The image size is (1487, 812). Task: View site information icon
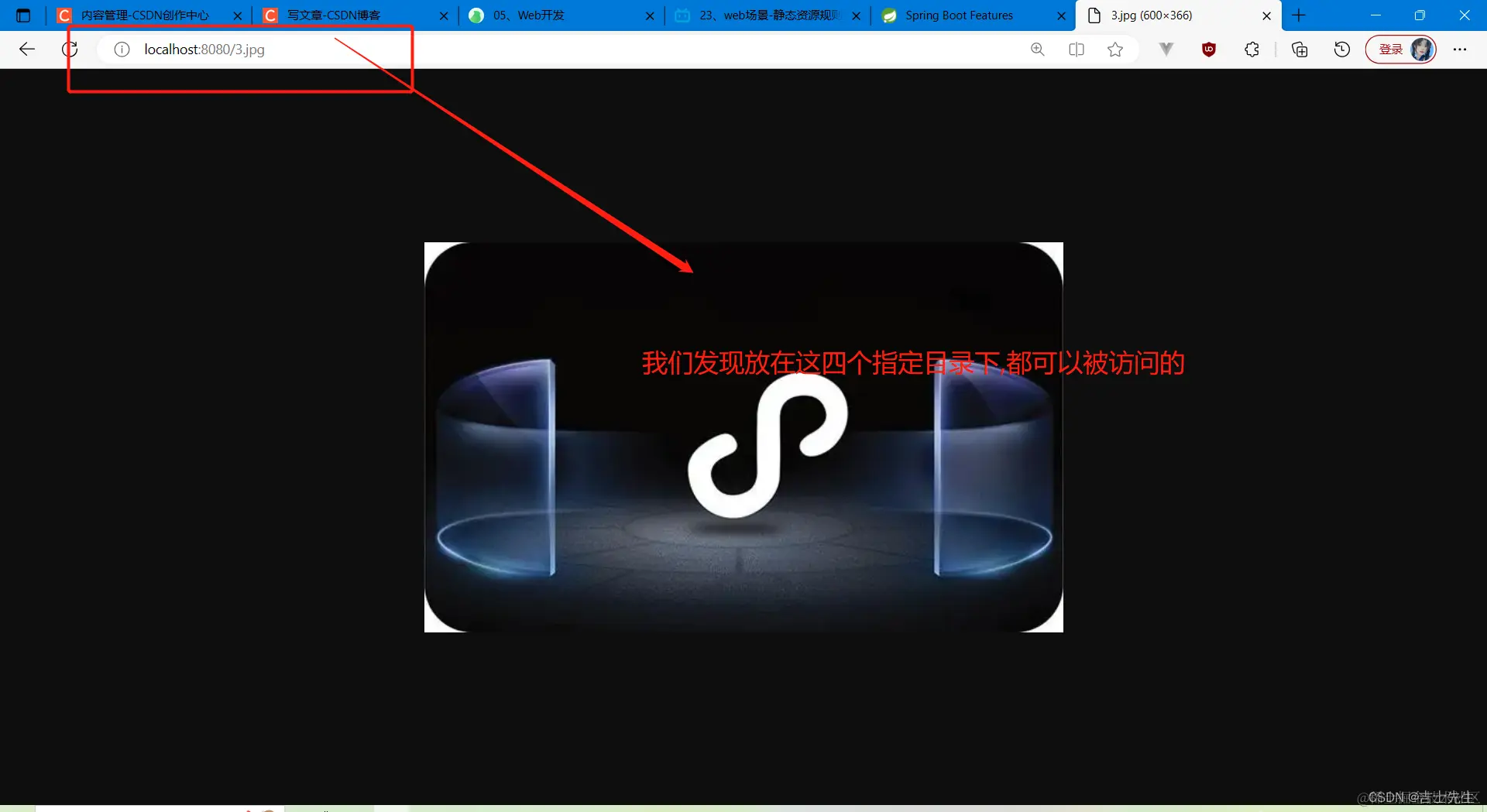click(122, 50)
